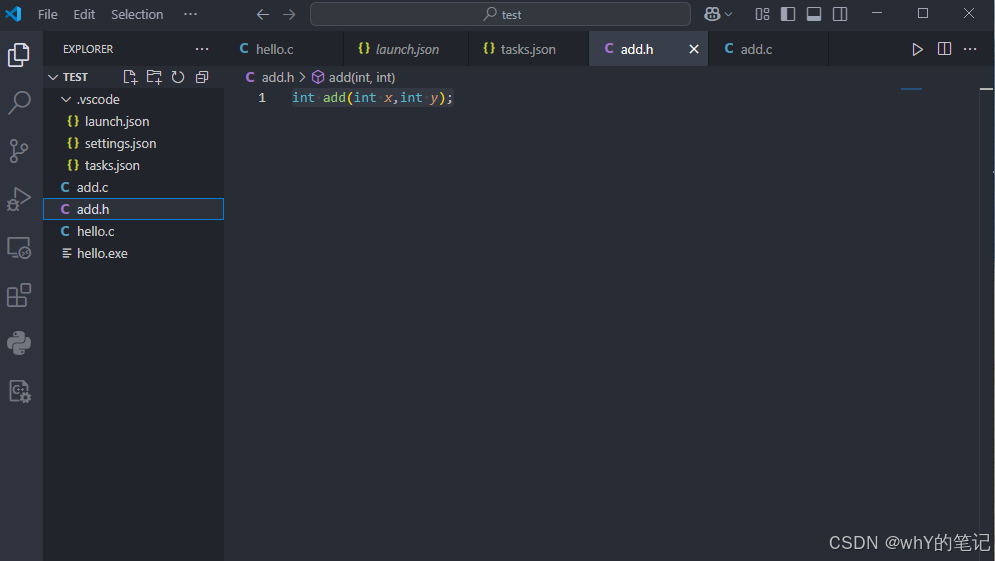Create a new file in TEST folder
995x561 pixels.
(x=130, y=77)
